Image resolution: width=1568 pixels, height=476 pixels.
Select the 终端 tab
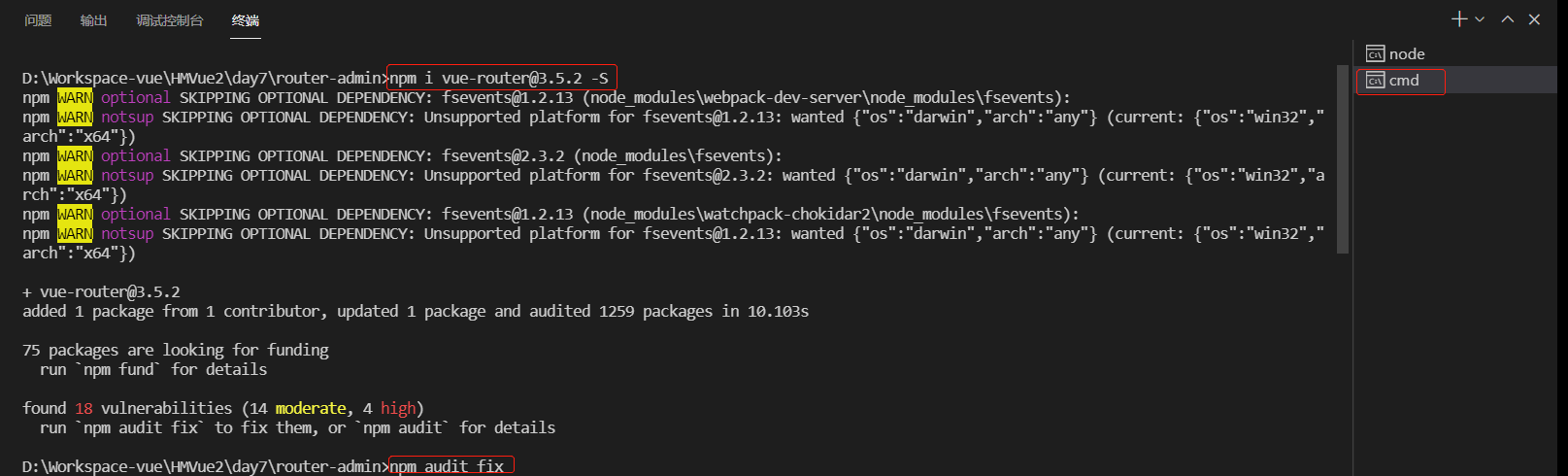pyautogui.click(x=246, y=20)
